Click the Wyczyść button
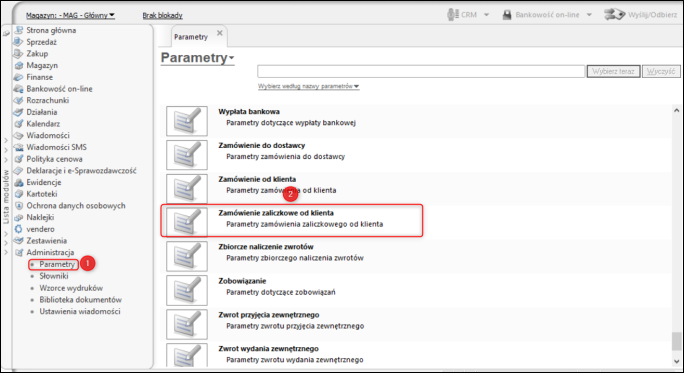 tap(661, 72)
